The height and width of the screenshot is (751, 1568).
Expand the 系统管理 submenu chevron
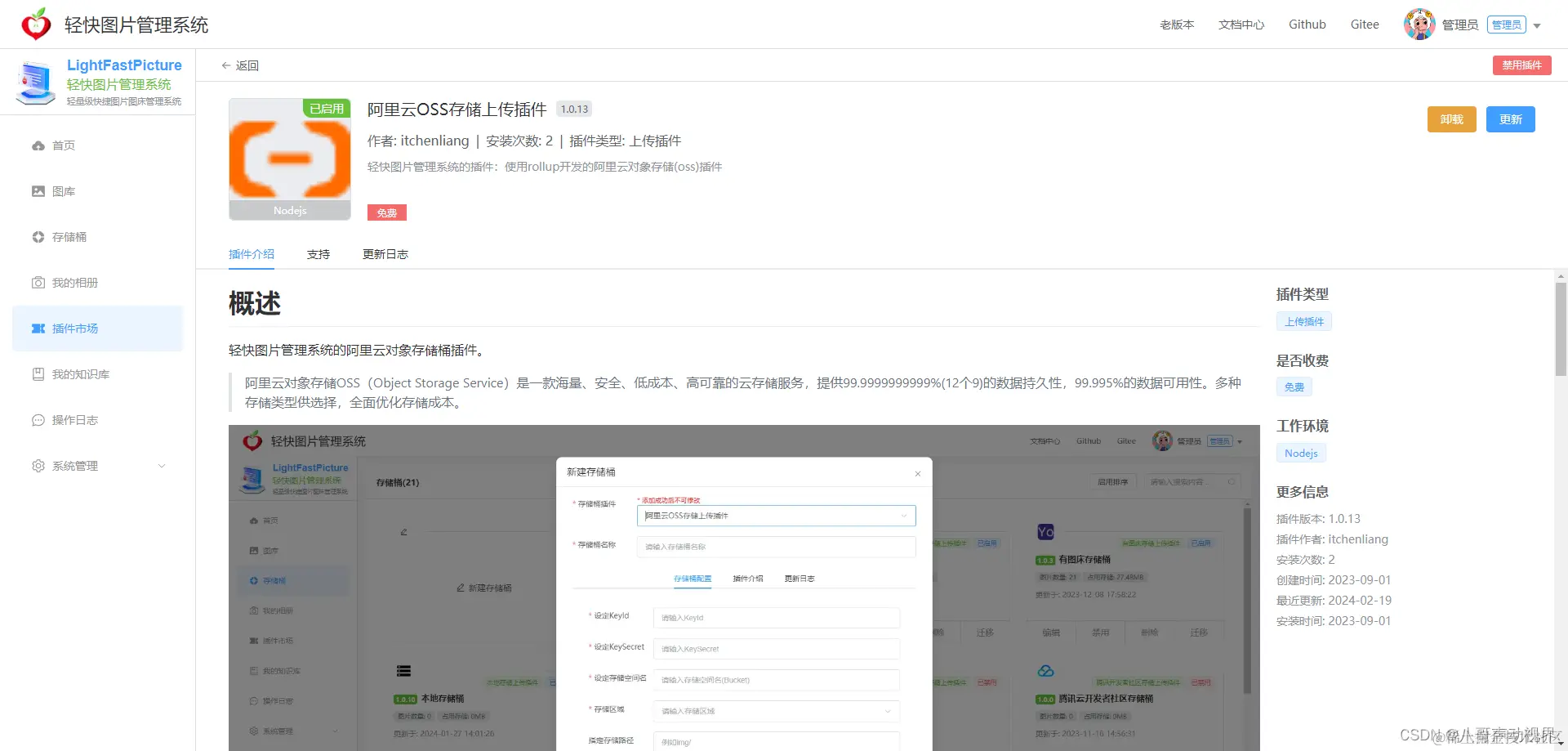point(162,466)
